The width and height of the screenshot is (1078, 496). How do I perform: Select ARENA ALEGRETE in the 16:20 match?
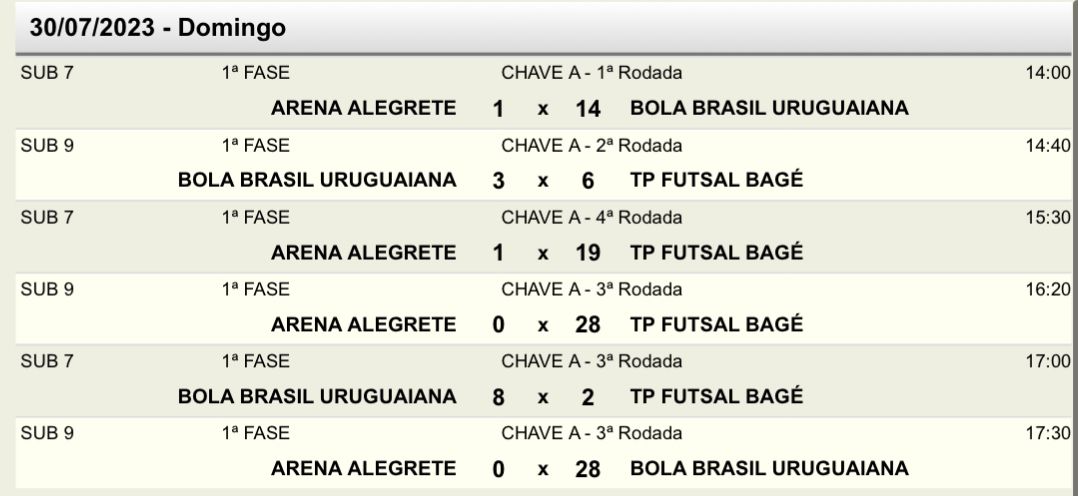coord(364,324)
